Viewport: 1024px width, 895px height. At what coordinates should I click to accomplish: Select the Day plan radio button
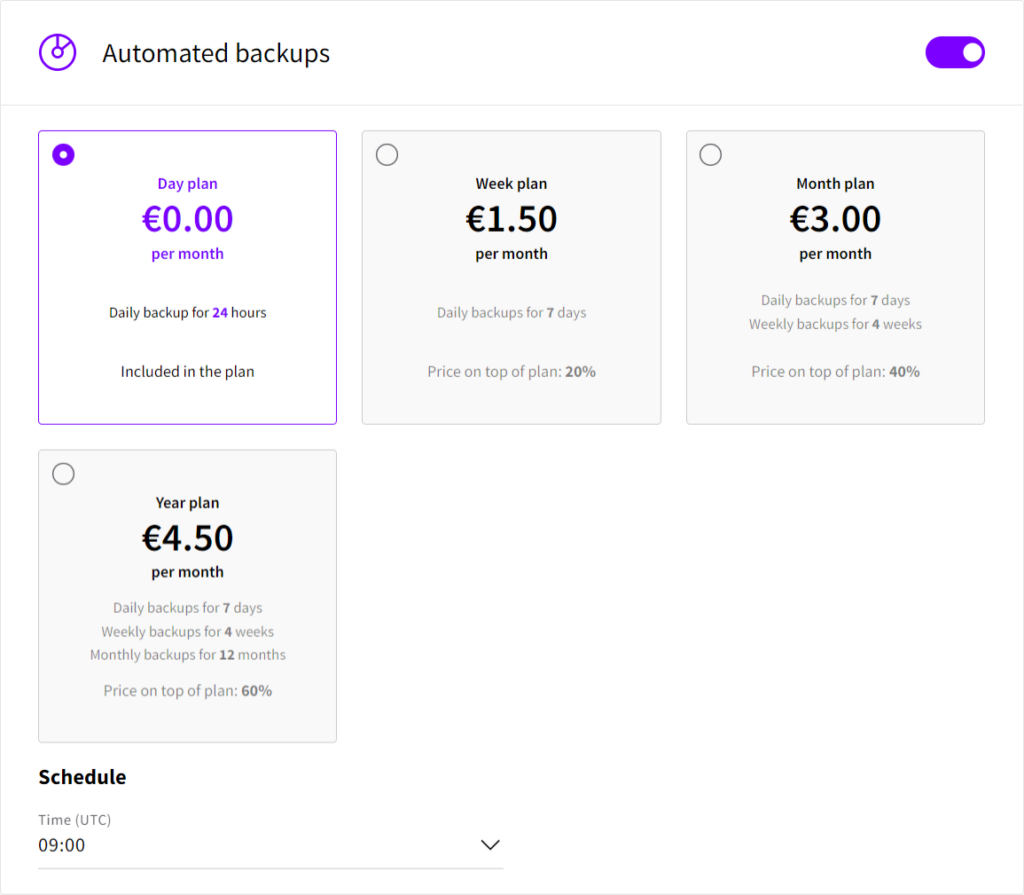[63, 155]
